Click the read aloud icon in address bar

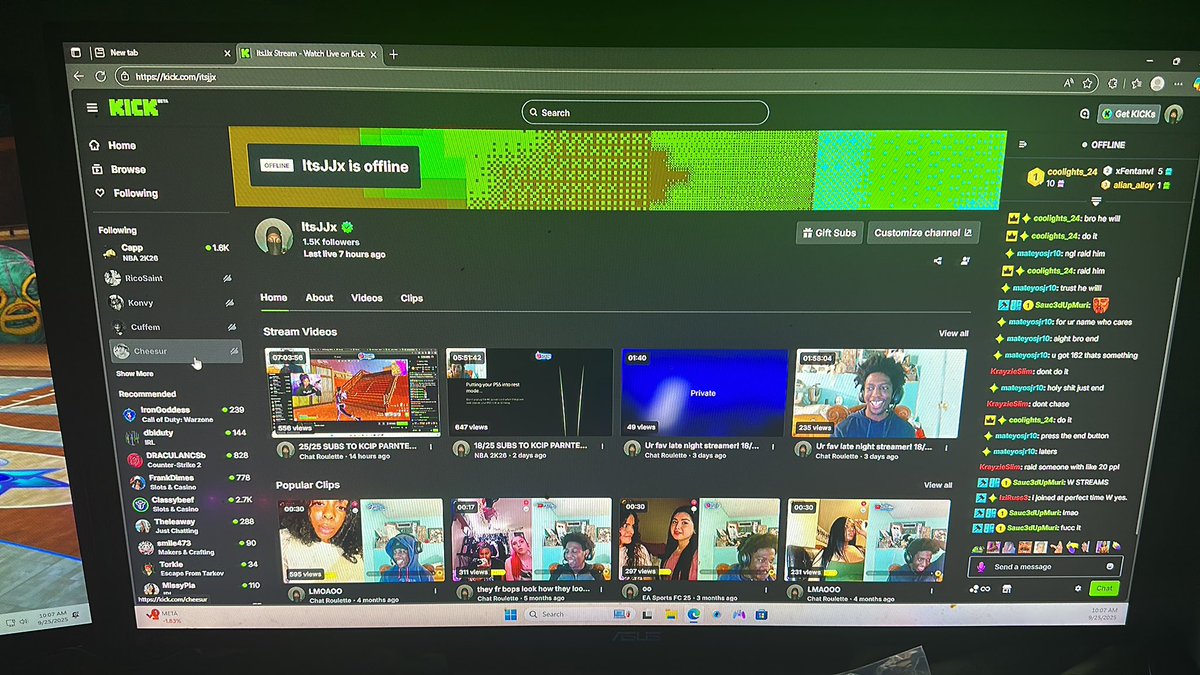tap(1069, 83)
